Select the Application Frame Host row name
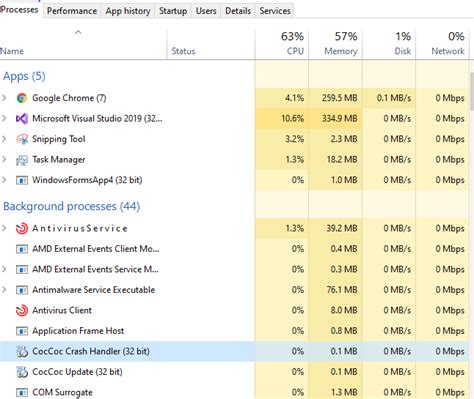The width and height of the screenshot is (474, 399). point(78,331)
